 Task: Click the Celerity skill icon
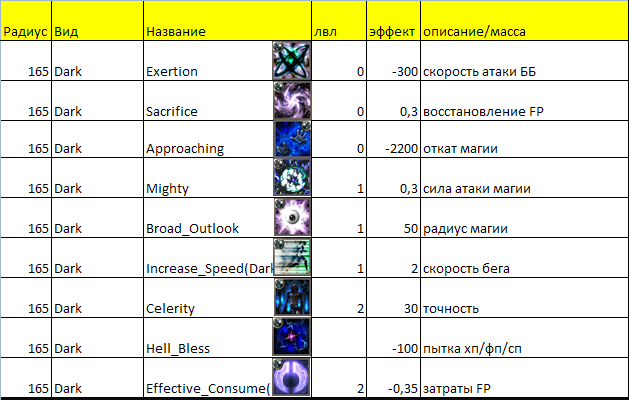[x=292, y=298]
